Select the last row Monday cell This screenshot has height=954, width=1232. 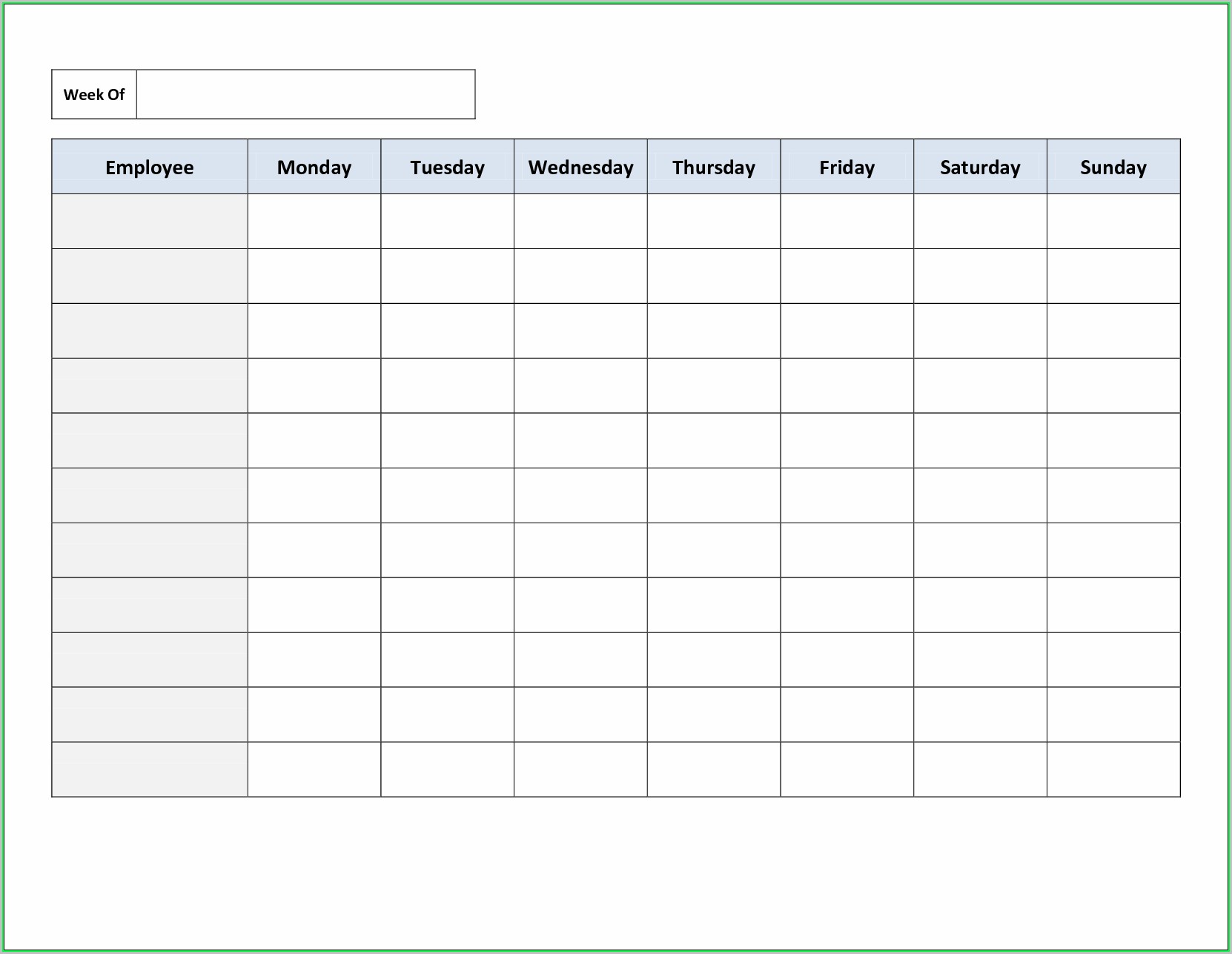coord(314,769)
